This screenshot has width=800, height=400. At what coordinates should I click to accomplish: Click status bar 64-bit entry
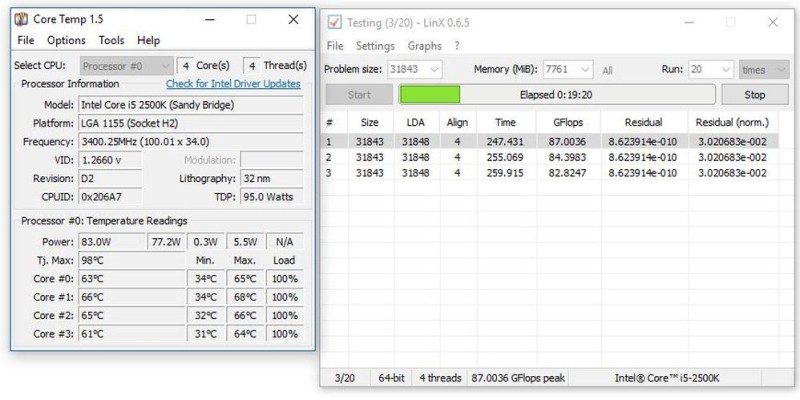coord(391,378)
